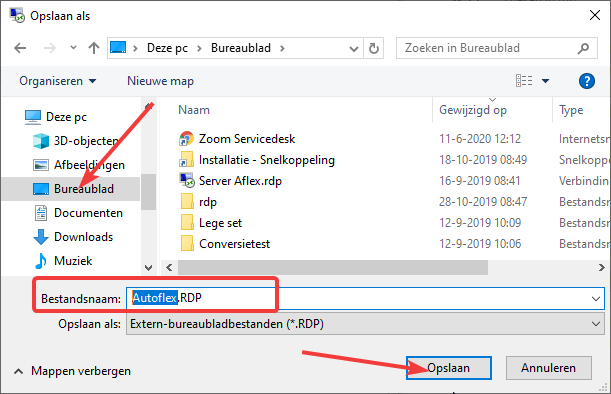611x394 pixels.
Task: Click Nieuwe map in toolbar
Action: coord(160,81)
